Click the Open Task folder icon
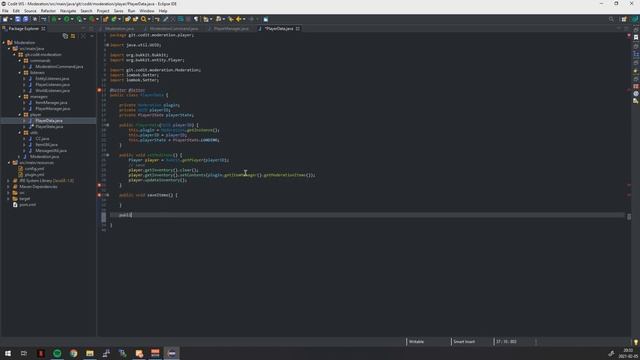Screen dimensions: 640x360 (135, 19)
